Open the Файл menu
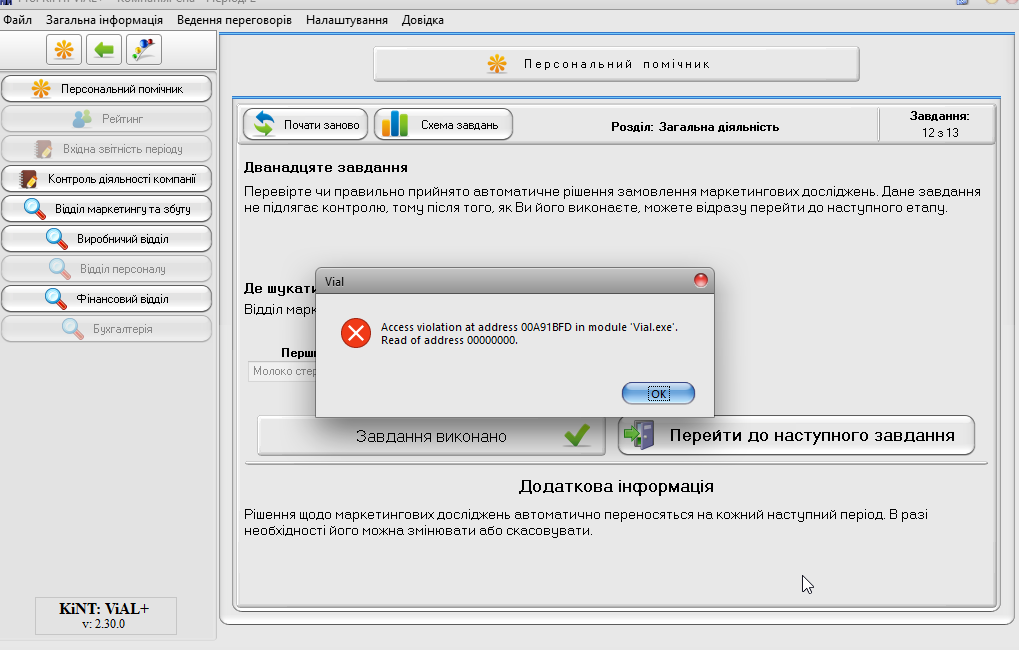1019x650 pixels. click(x=18, y=20)
